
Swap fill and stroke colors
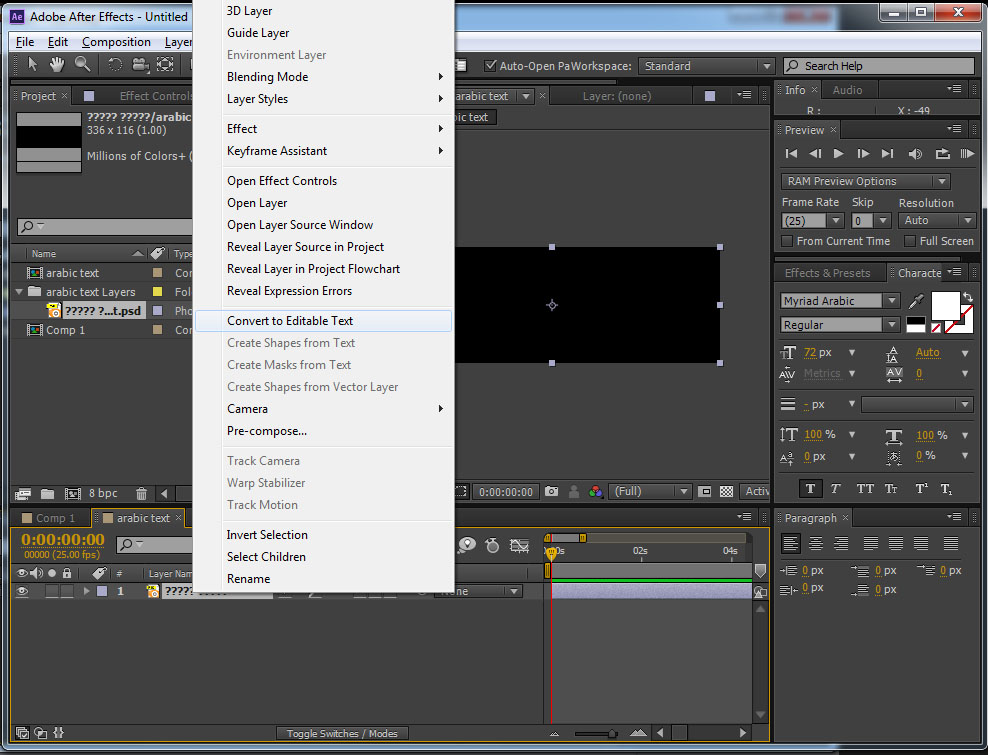[968, 296]
